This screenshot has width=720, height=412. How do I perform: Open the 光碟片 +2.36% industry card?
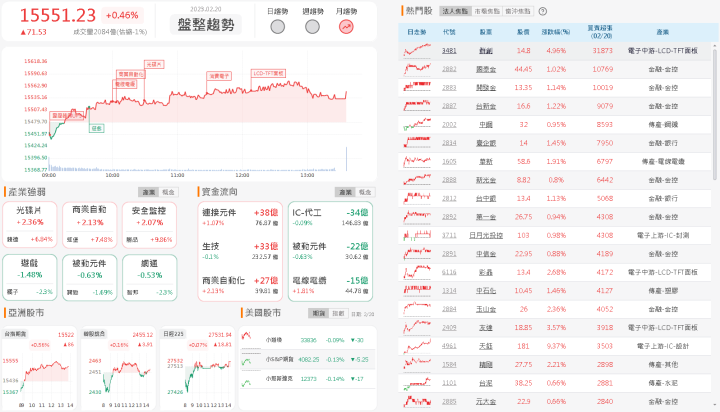[30, 225]
